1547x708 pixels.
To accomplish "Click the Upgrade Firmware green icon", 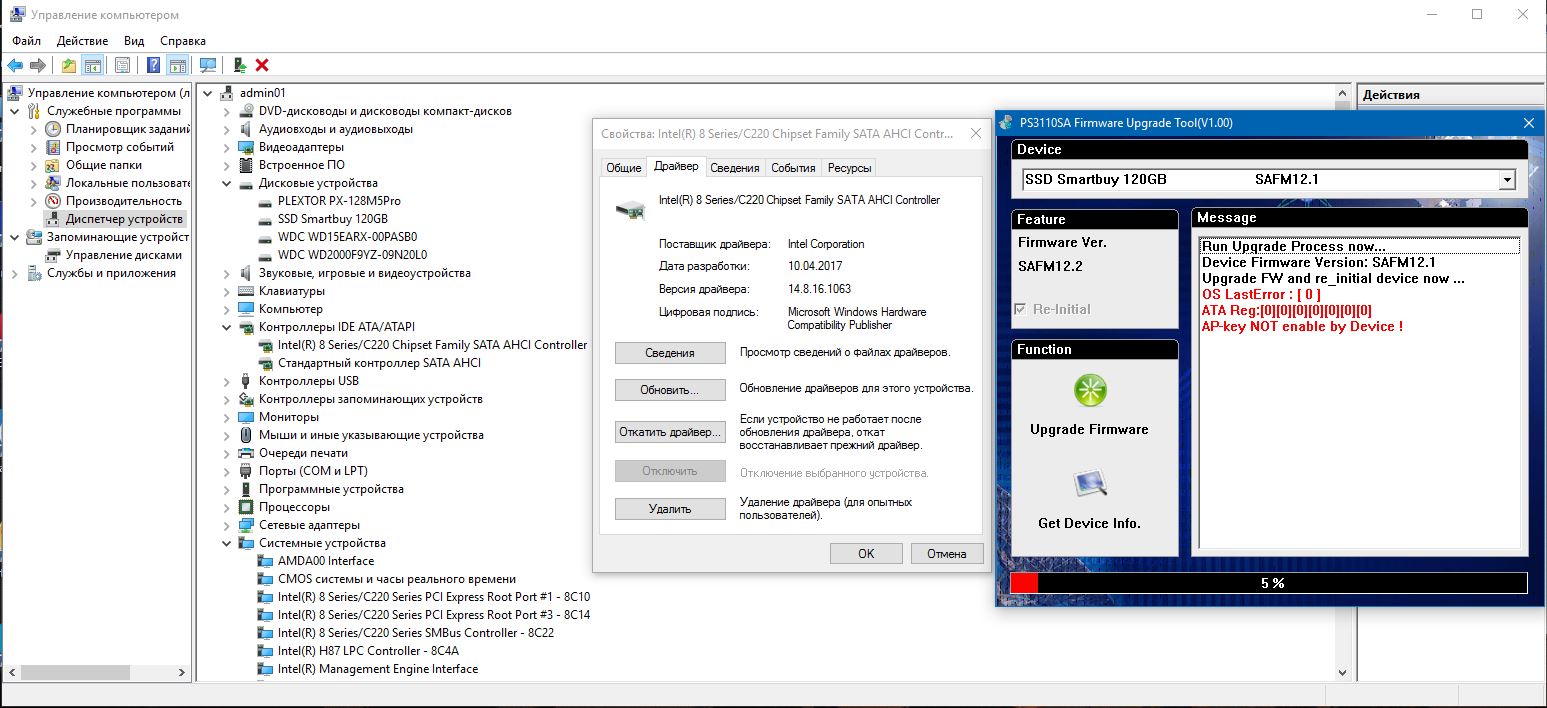I will 1090,391.
